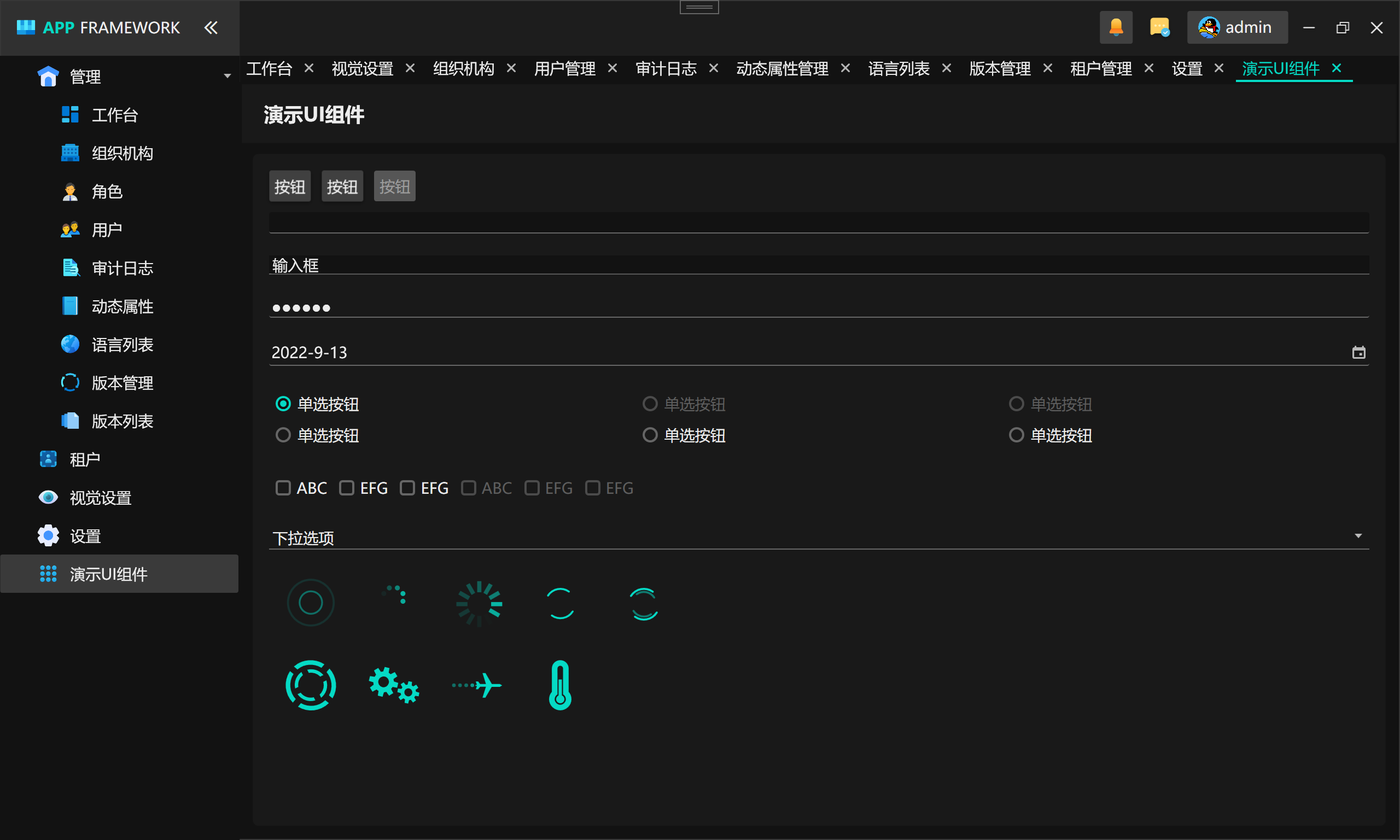Check the first ABC checkbox

(283, 488)
